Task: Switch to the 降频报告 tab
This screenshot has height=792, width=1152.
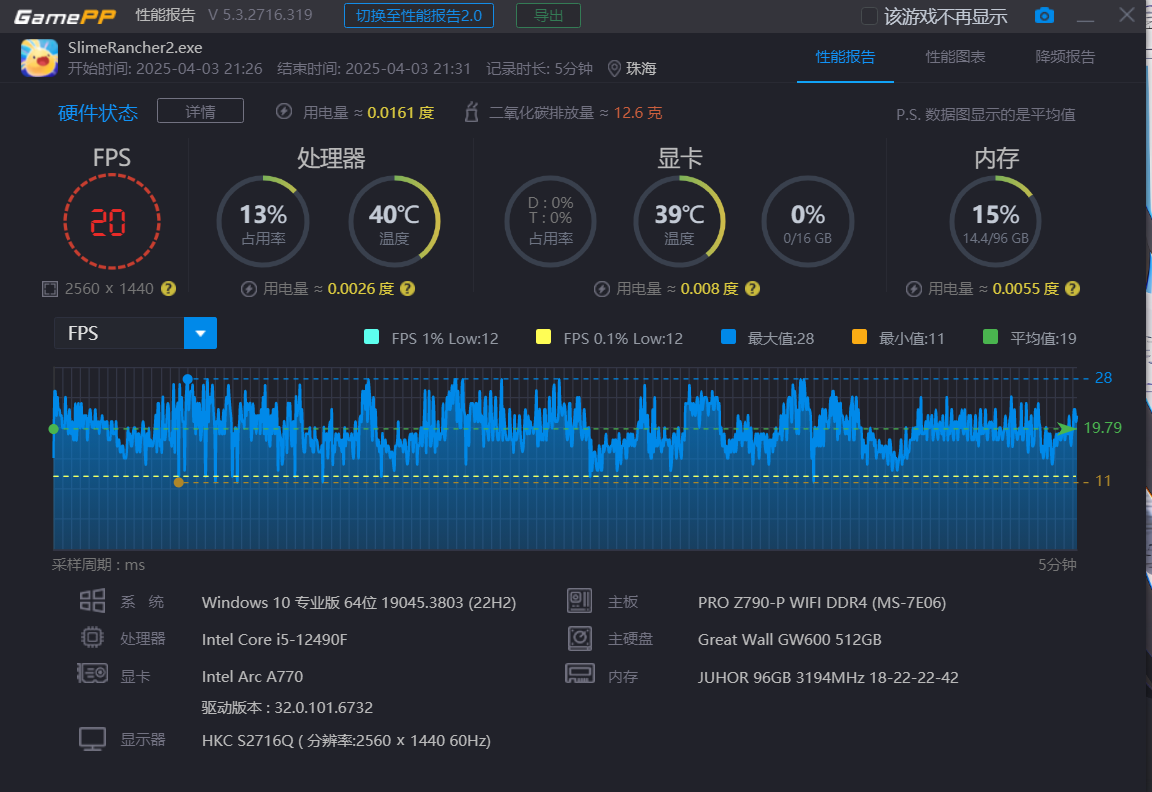Action: pyautogui.click(x=1065, y=57)
